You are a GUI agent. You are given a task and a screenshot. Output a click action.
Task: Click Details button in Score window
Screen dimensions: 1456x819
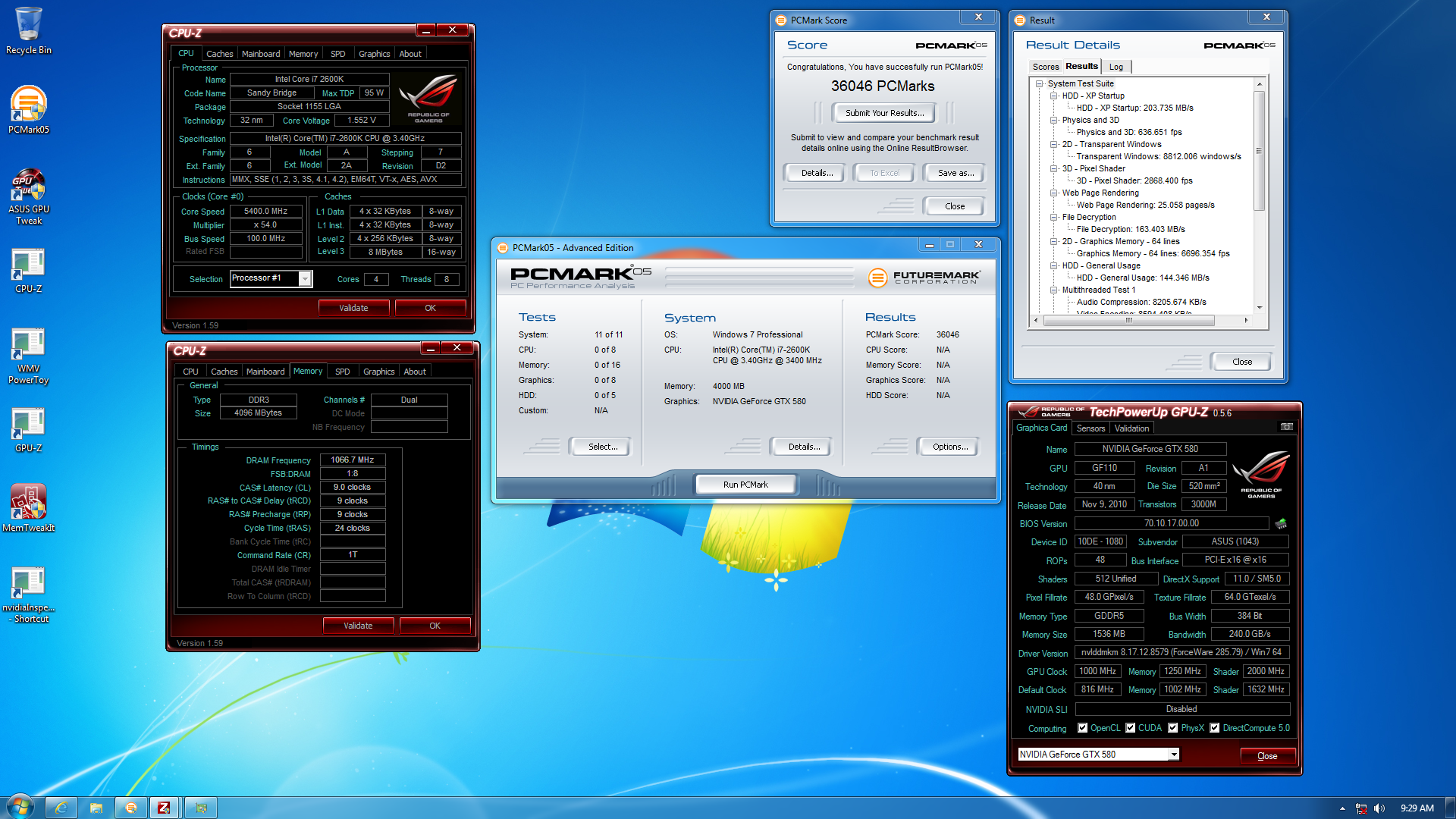[x=817, y=173]
